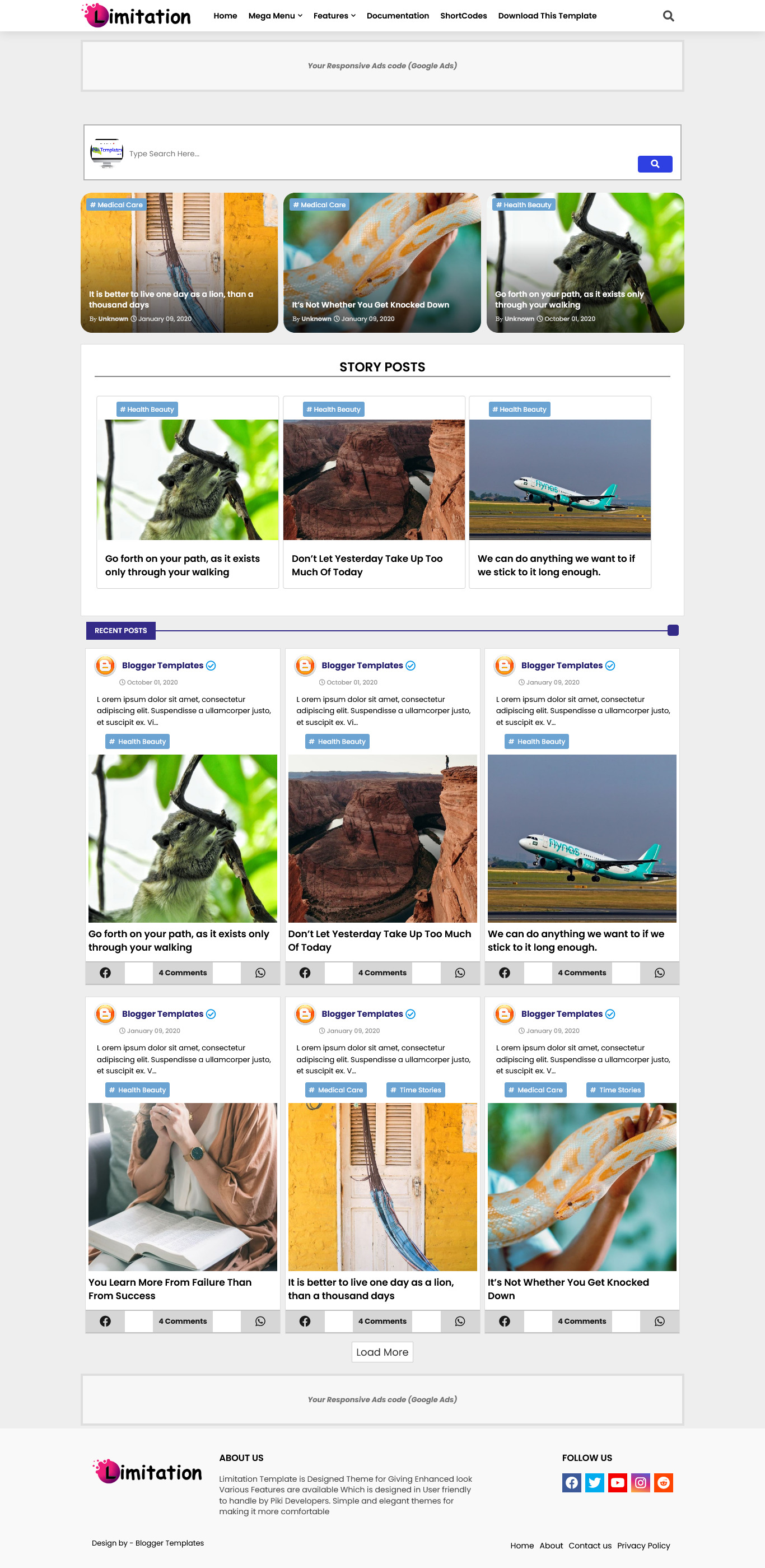Open YouTube icon in Follow Us footer

click(x=618, y=1483)
